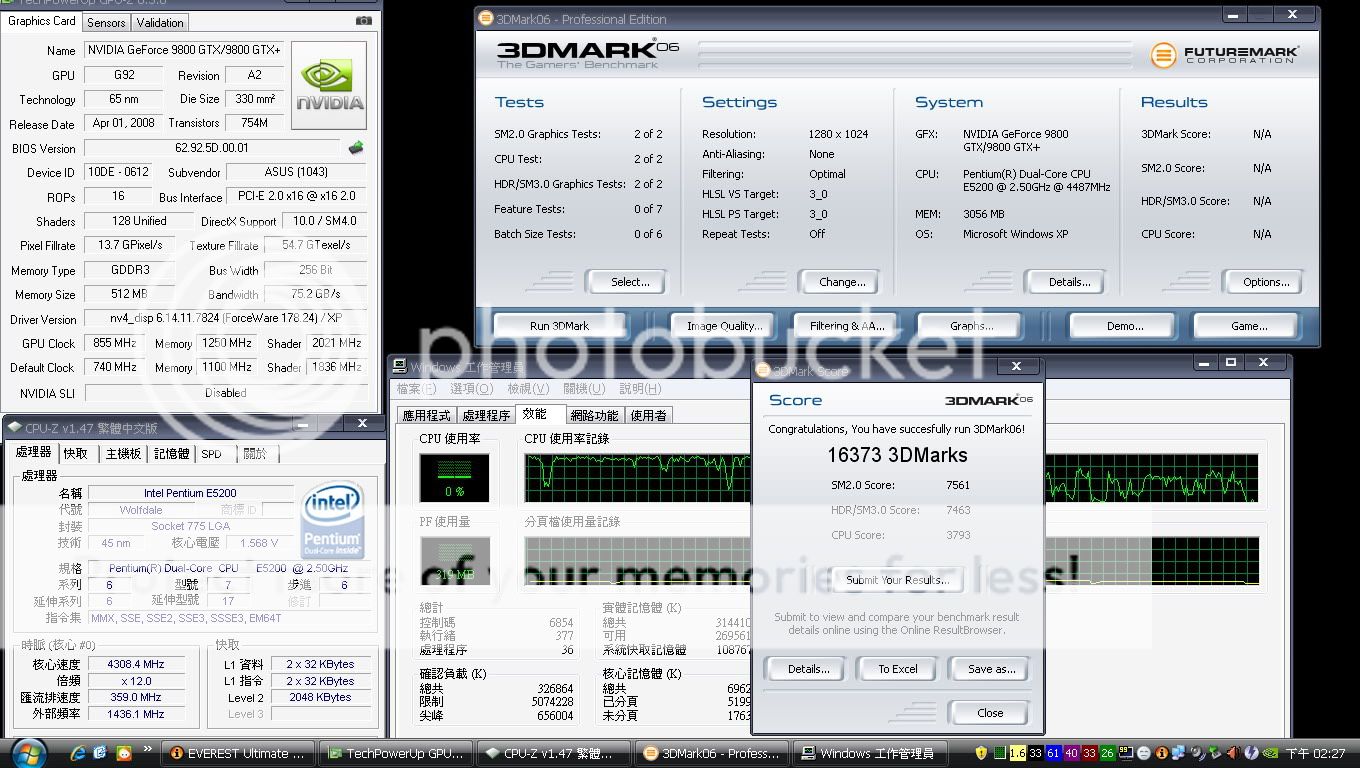1360x768 pixels.
Task: Click the yellow security shield tray icon
Action: 982,752
